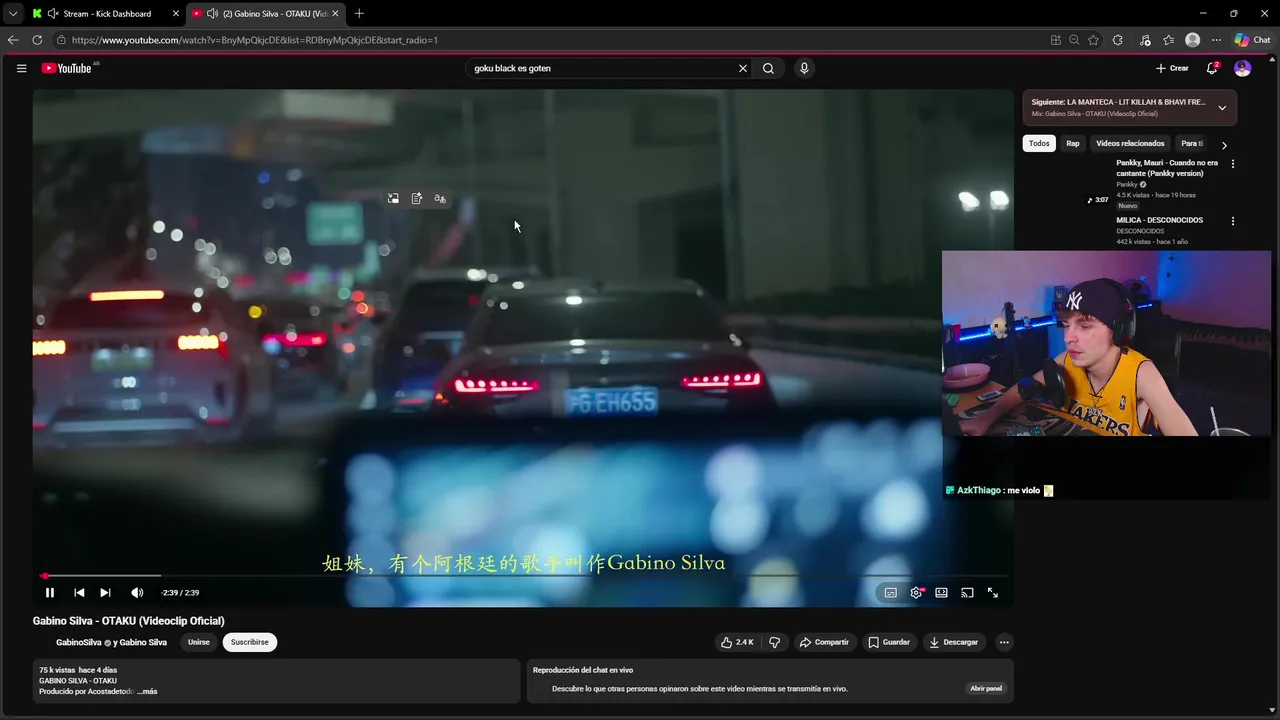Open Edge picture-in-picture overlay icon on video
The height and width of the screenshot is (720, 1280).
[x=393, y=198]
